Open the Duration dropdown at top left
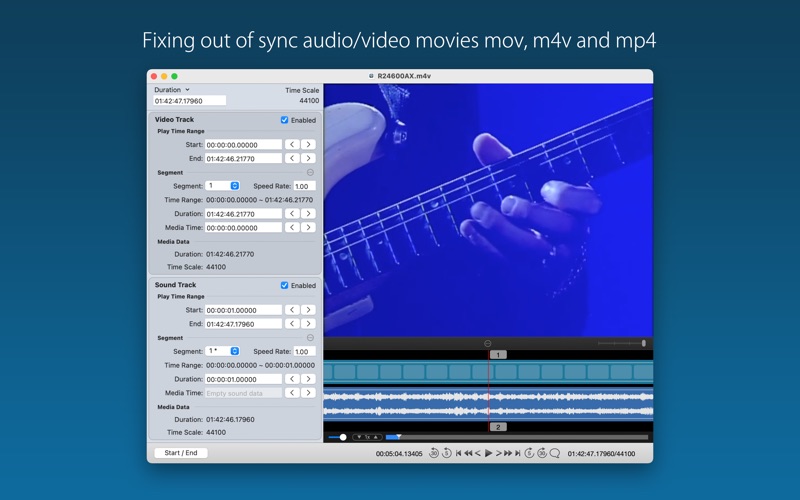The width and height of the screenshot is (800, 500). click(172, 89)
